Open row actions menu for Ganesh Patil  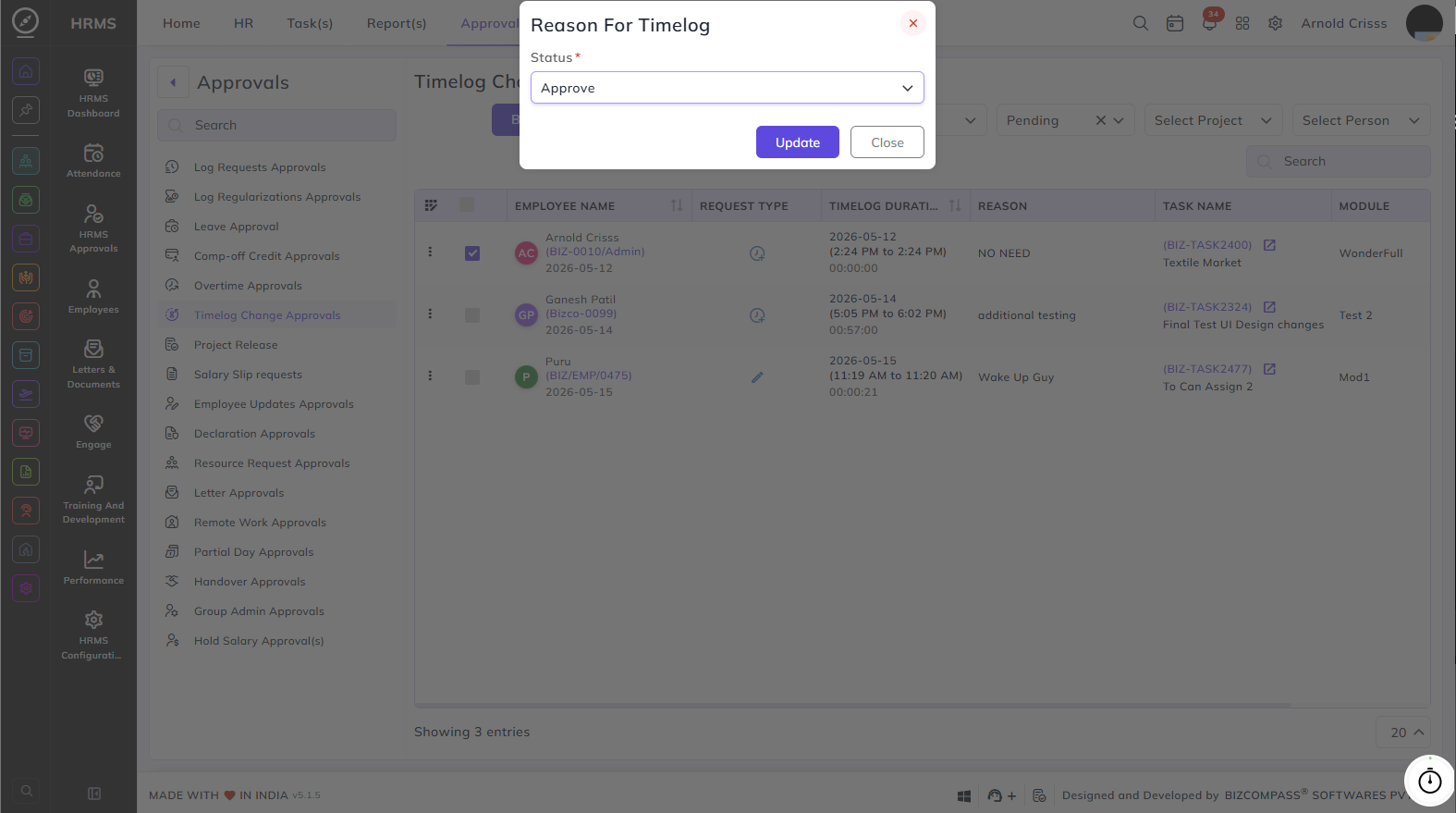click(430, 314)
